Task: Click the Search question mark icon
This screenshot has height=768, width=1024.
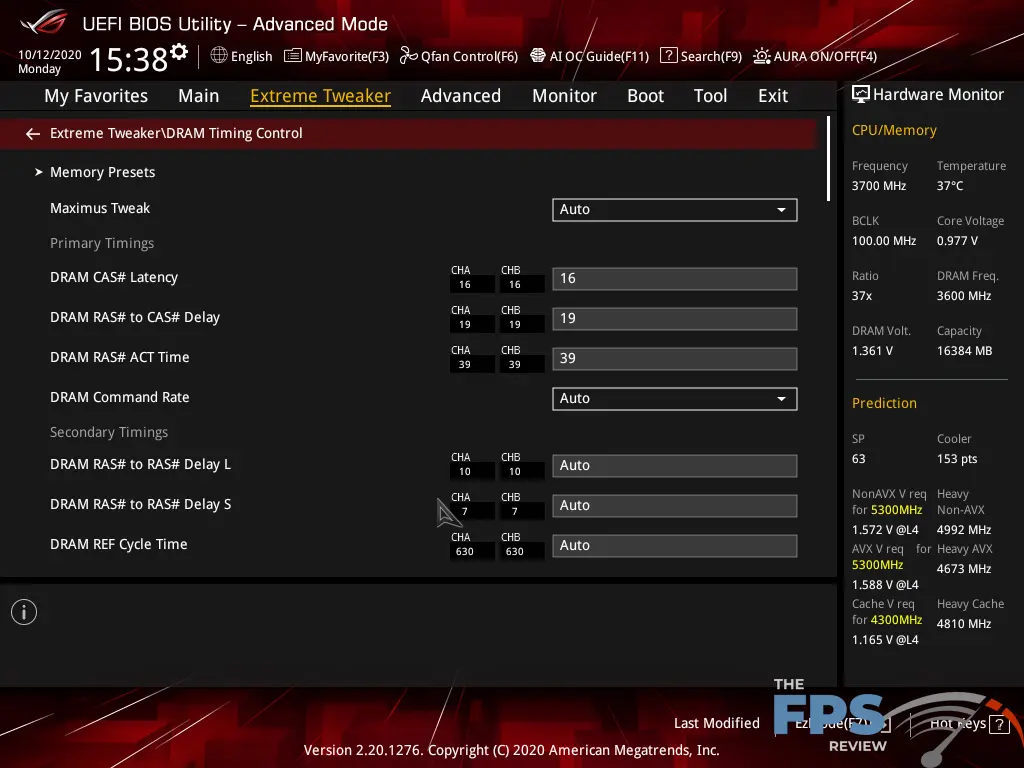Action: (x=668, y=56)
